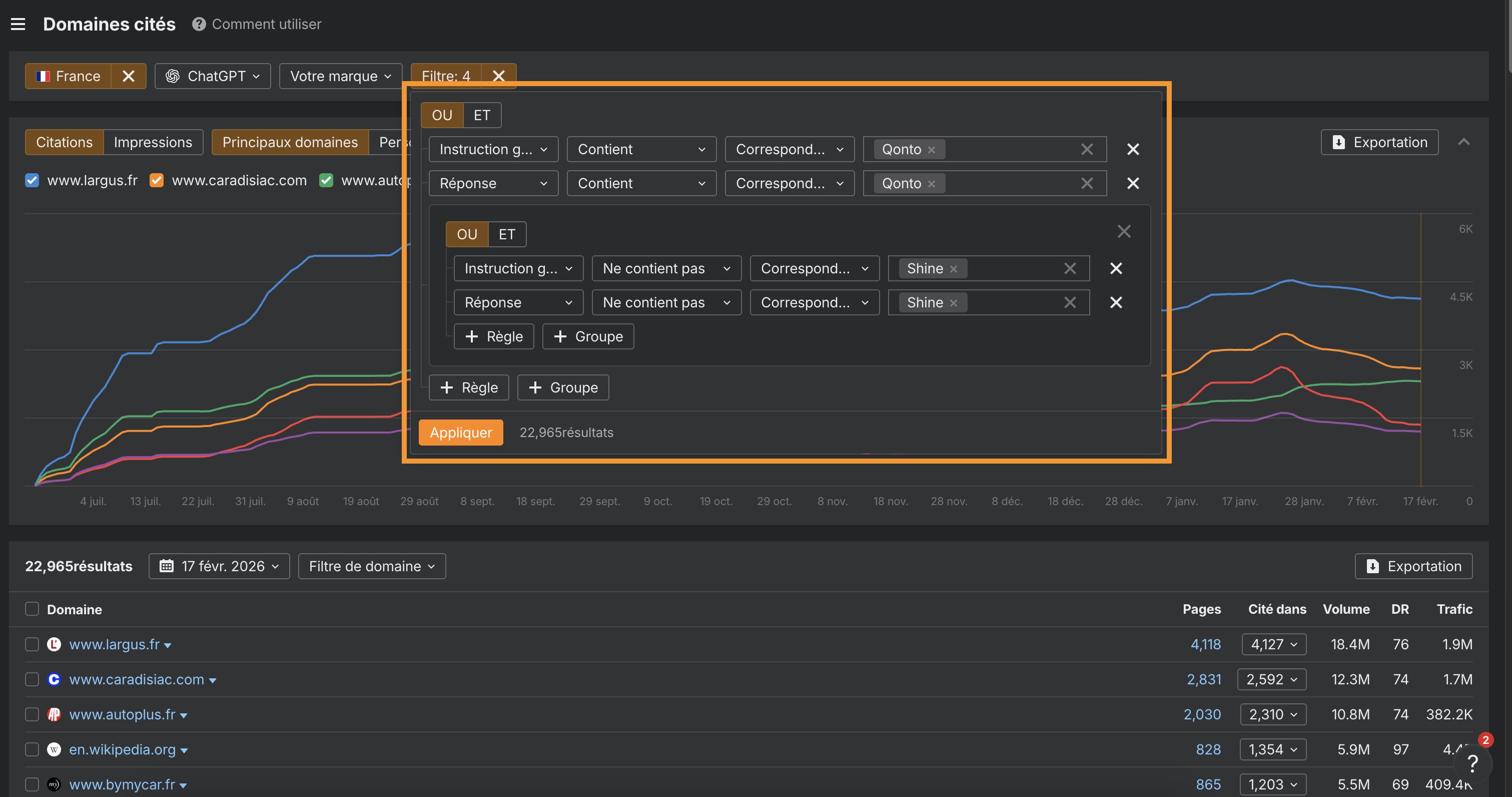Image resolution: width=1512 pixels, height=797 pixels.
Task: Delete the first Qonto rule row
Action: (1133, 149)
